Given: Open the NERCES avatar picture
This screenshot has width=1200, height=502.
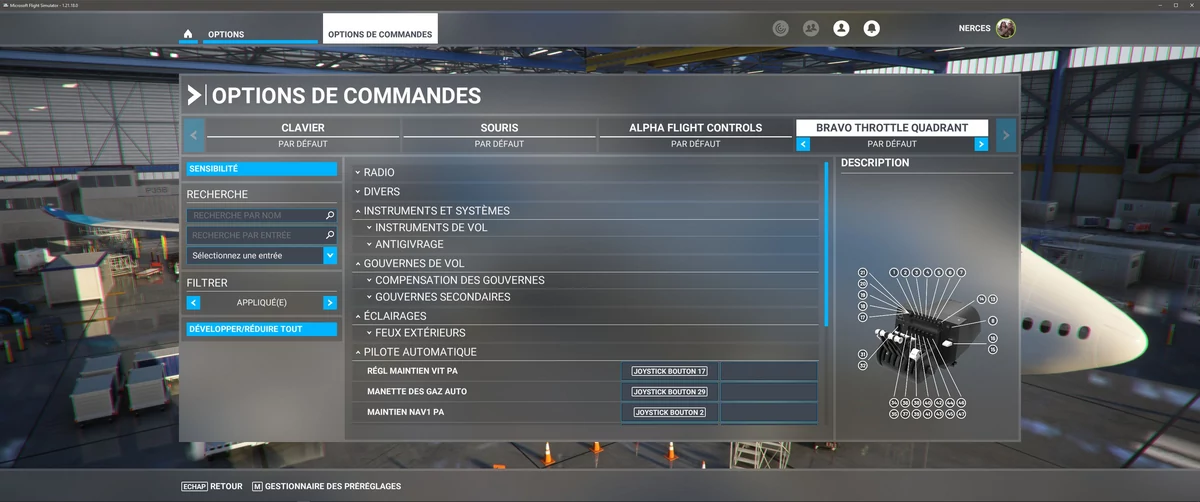Looking at the screenshot, I should pos(1005,28).
